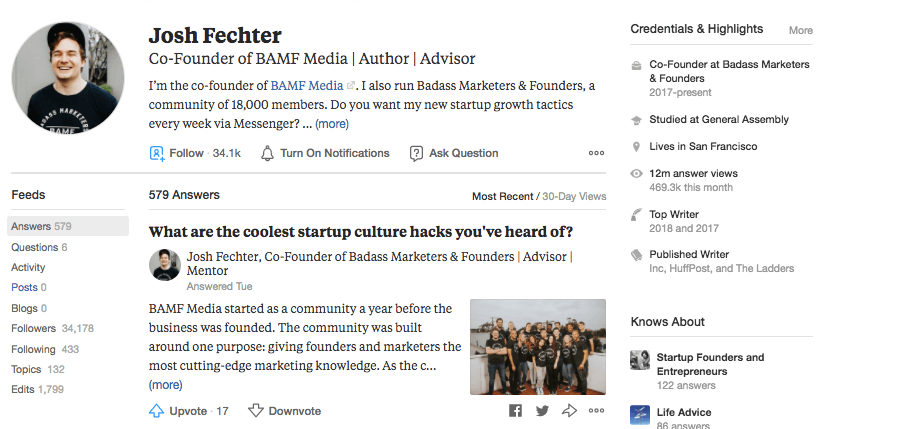The height and width of the screenshot is (429, 898).
Task: Expand the profile bio with (more)
Action: (332, 125)
